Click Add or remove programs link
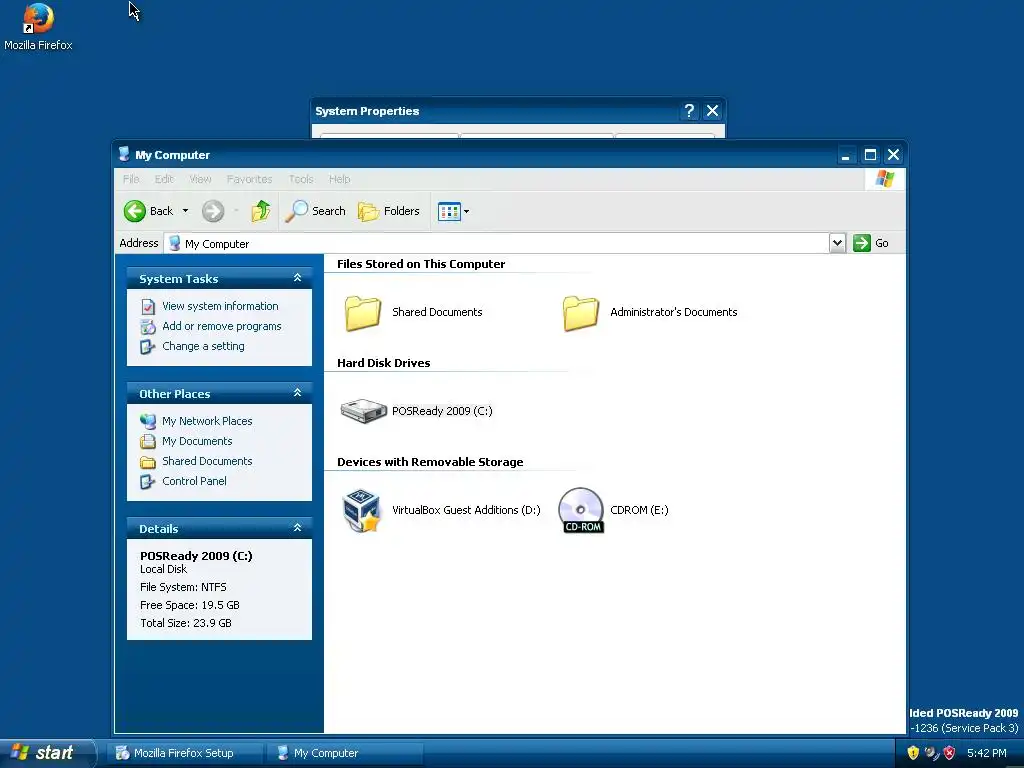Viewport: 1024px width, 768px height. (221, 327)
